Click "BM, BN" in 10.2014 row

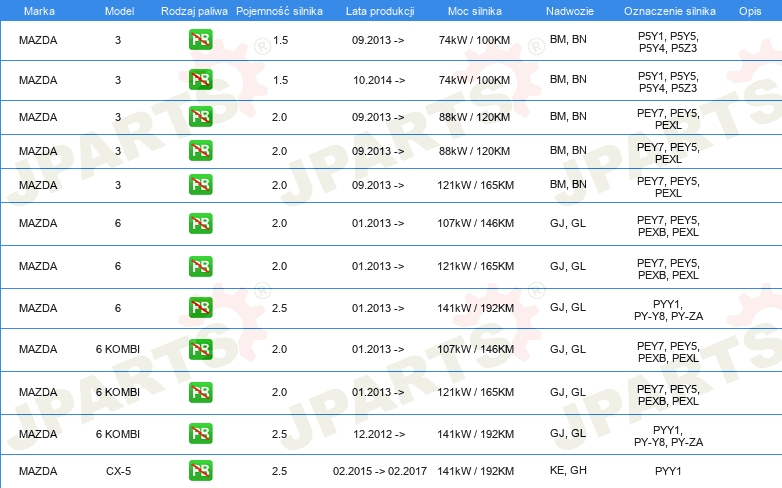pyautogui.click(x=568, y=79)
